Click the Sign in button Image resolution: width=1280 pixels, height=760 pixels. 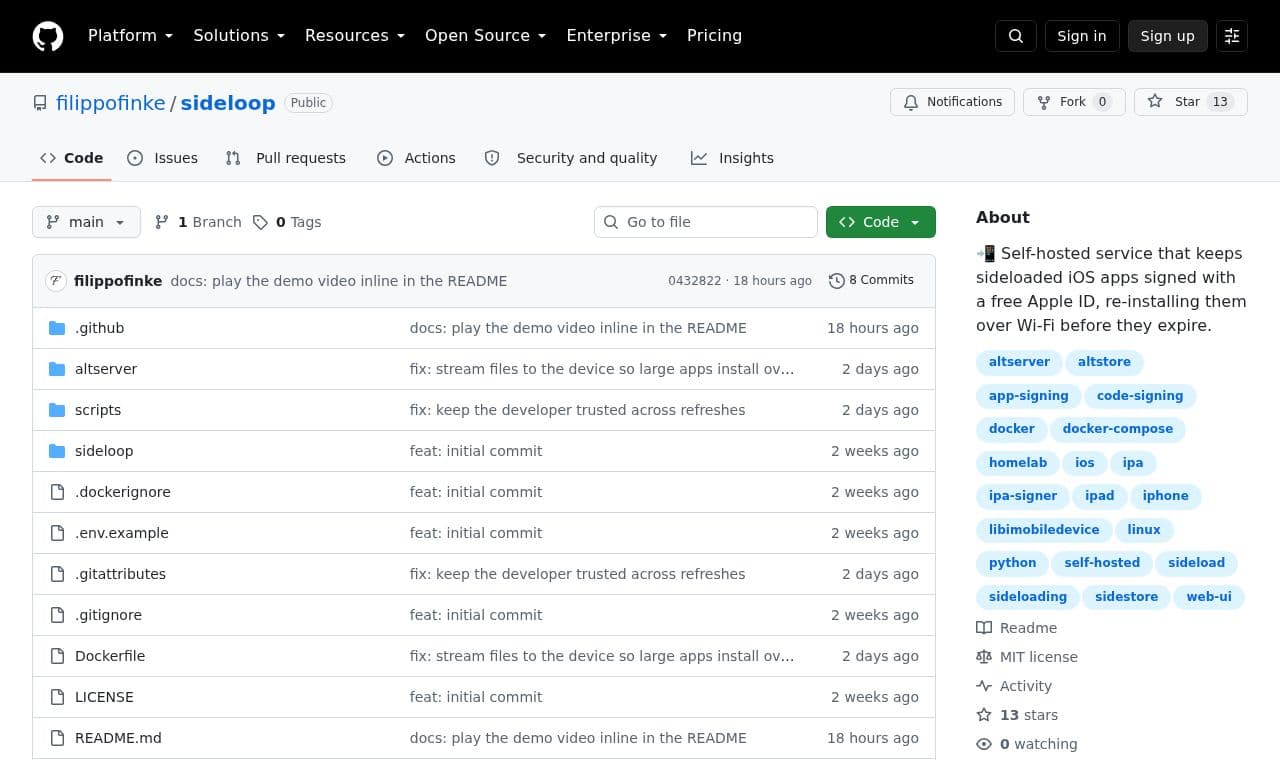click(x=1082, y=36)
